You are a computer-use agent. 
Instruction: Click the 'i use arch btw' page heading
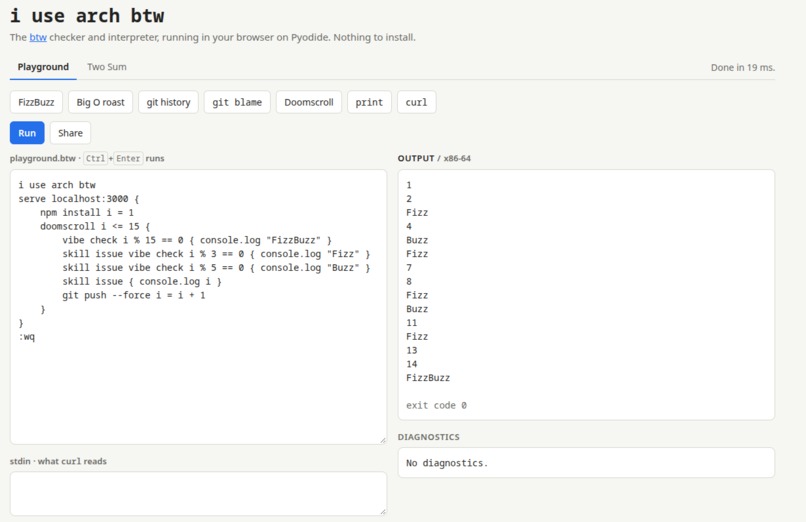click(87, 16)
